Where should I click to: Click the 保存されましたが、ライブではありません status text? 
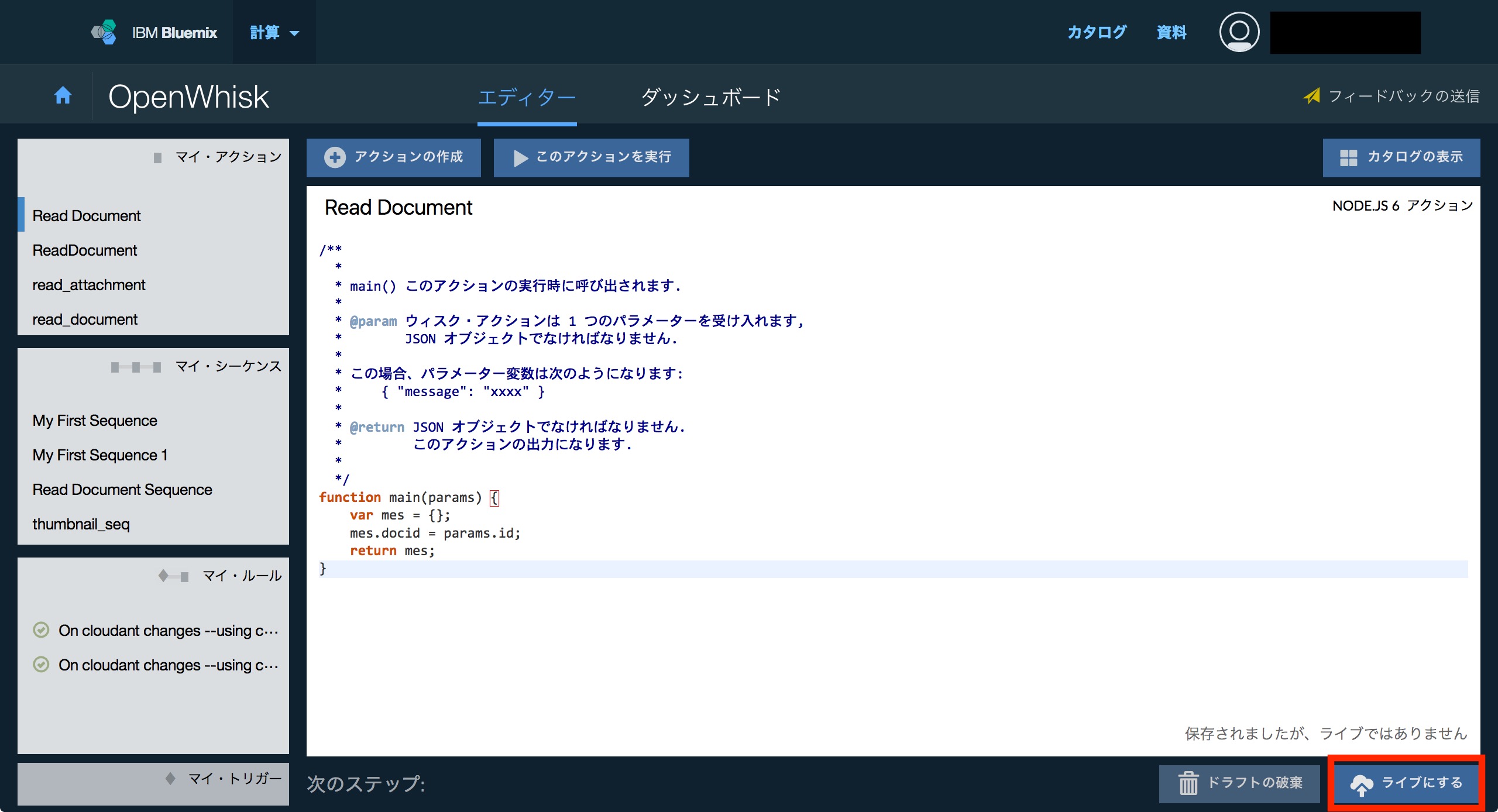[1326, 734]
